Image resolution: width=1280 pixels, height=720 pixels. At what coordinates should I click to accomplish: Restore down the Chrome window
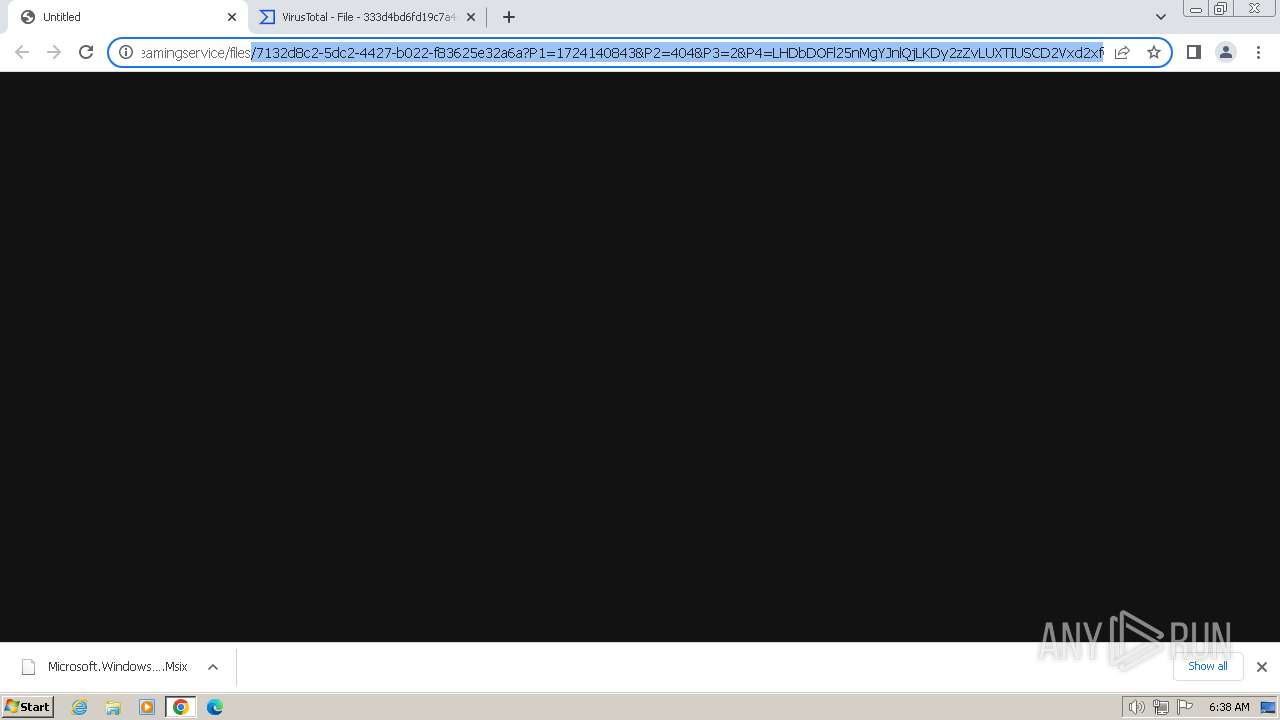coord(1221,9)
